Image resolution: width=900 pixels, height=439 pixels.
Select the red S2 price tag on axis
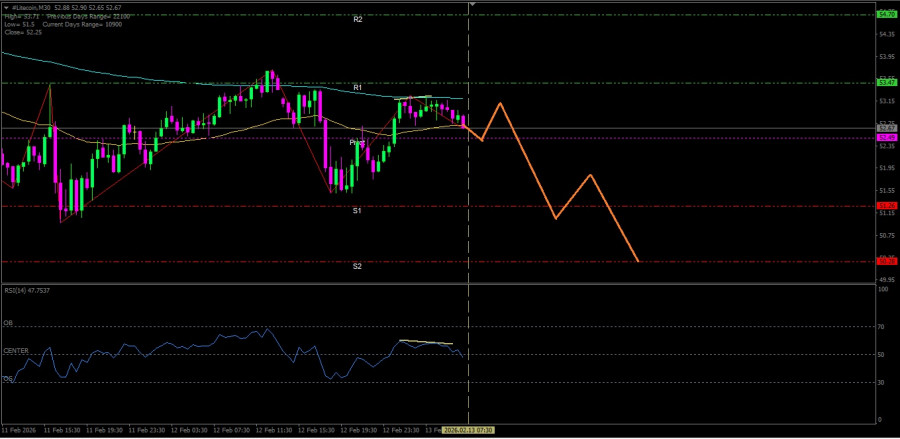point(886,261)
